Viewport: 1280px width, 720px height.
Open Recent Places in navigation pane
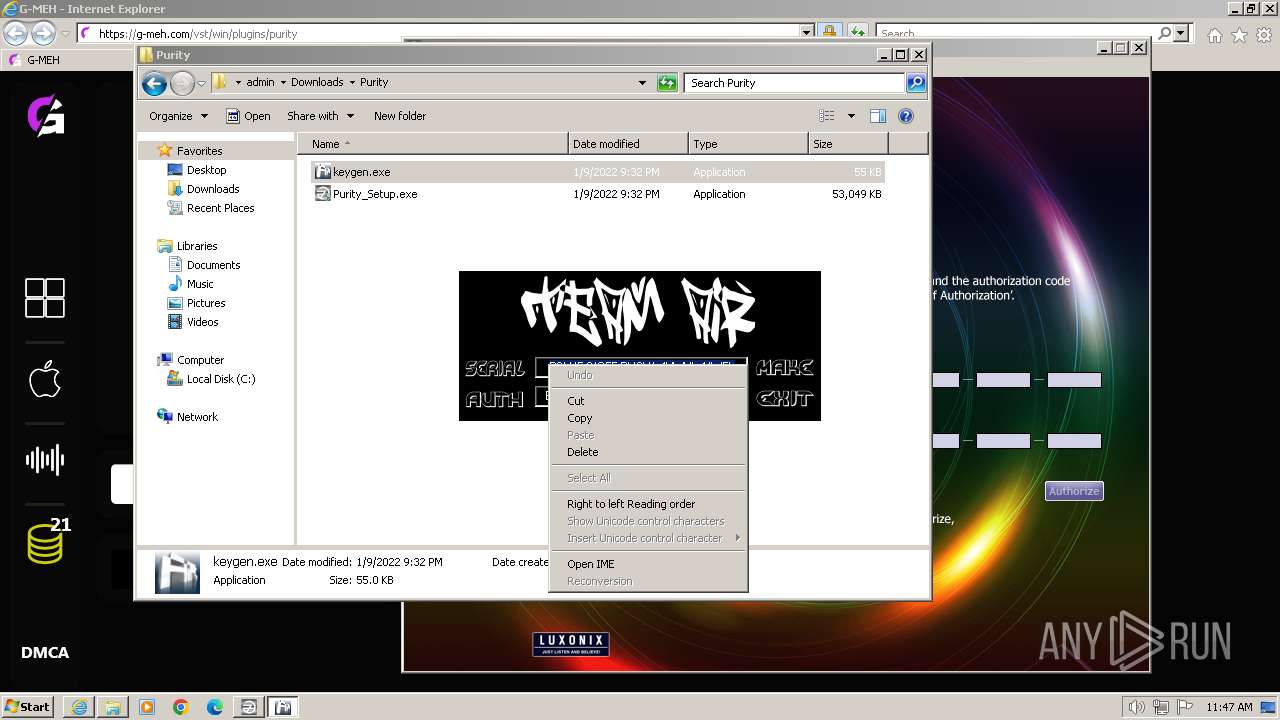pos(220,208)
